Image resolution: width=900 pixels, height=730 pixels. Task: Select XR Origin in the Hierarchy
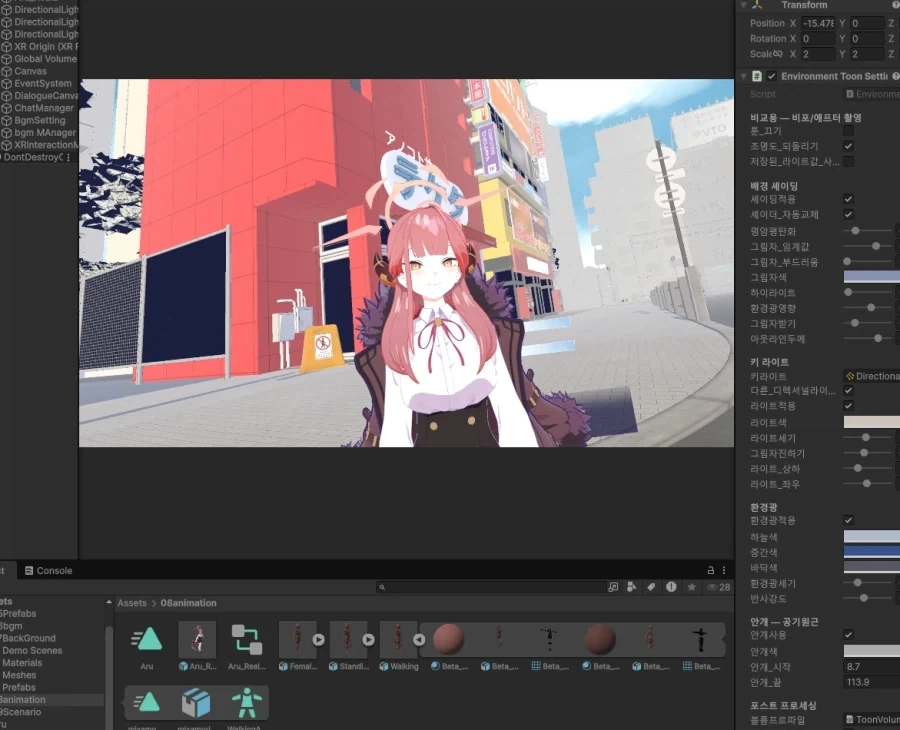click(x=40, y=46)
